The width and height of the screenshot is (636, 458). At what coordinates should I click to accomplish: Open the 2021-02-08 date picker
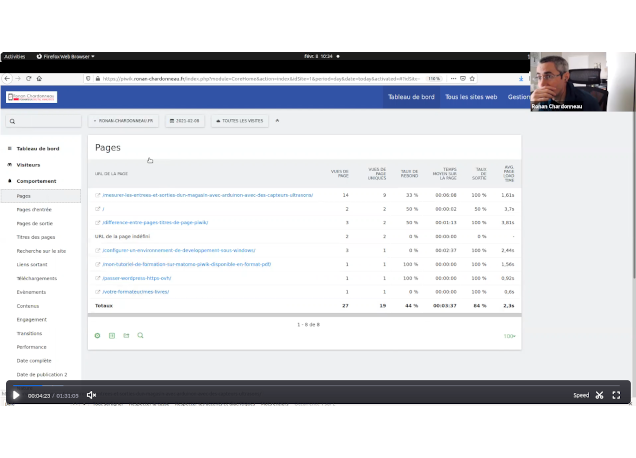(186, 121)
